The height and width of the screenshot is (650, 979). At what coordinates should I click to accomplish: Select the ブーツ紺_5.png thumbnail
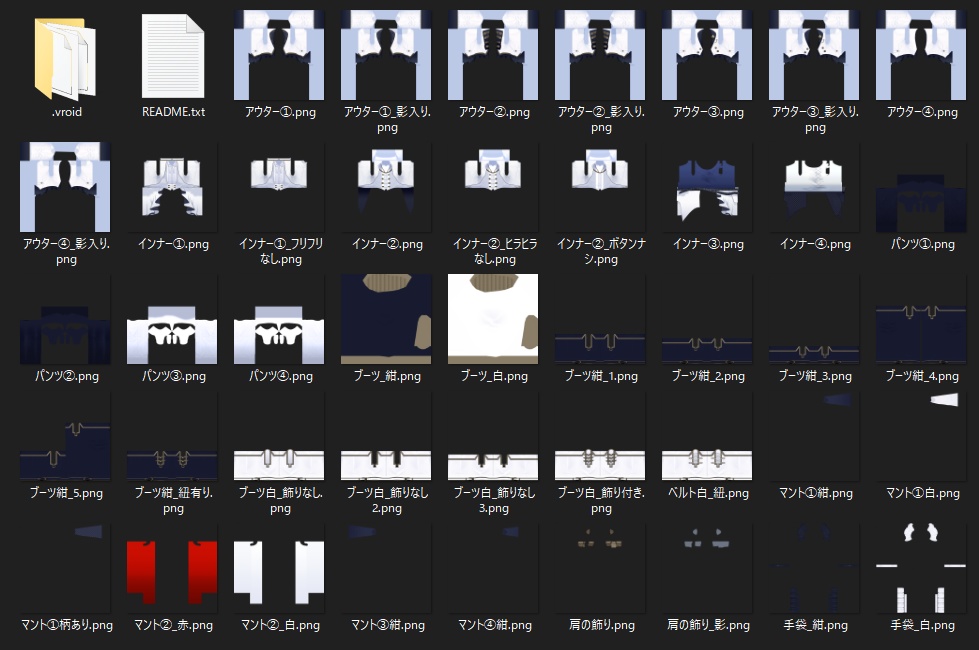click(65, 436)
